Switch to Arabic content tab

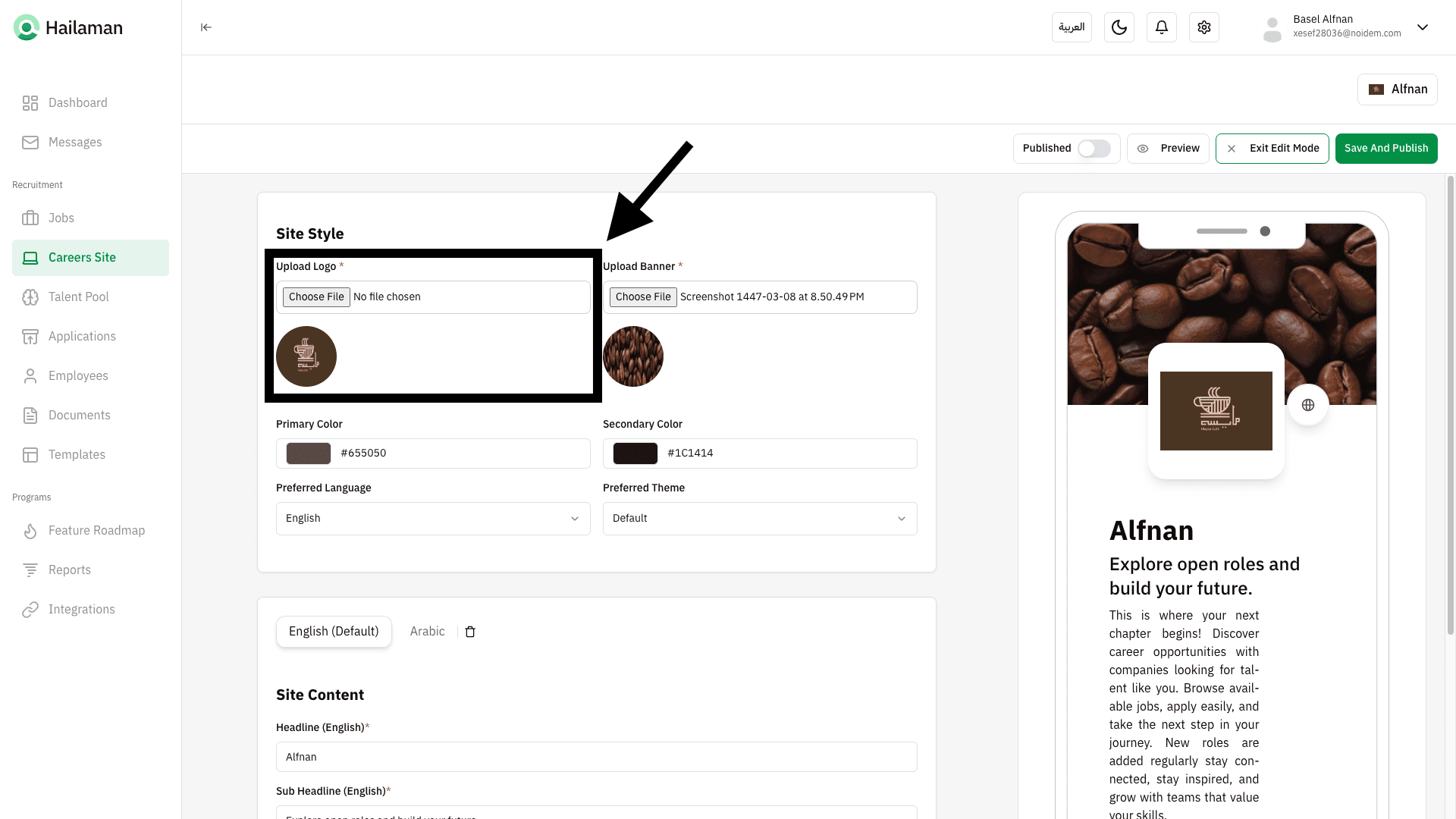(427, 632)
